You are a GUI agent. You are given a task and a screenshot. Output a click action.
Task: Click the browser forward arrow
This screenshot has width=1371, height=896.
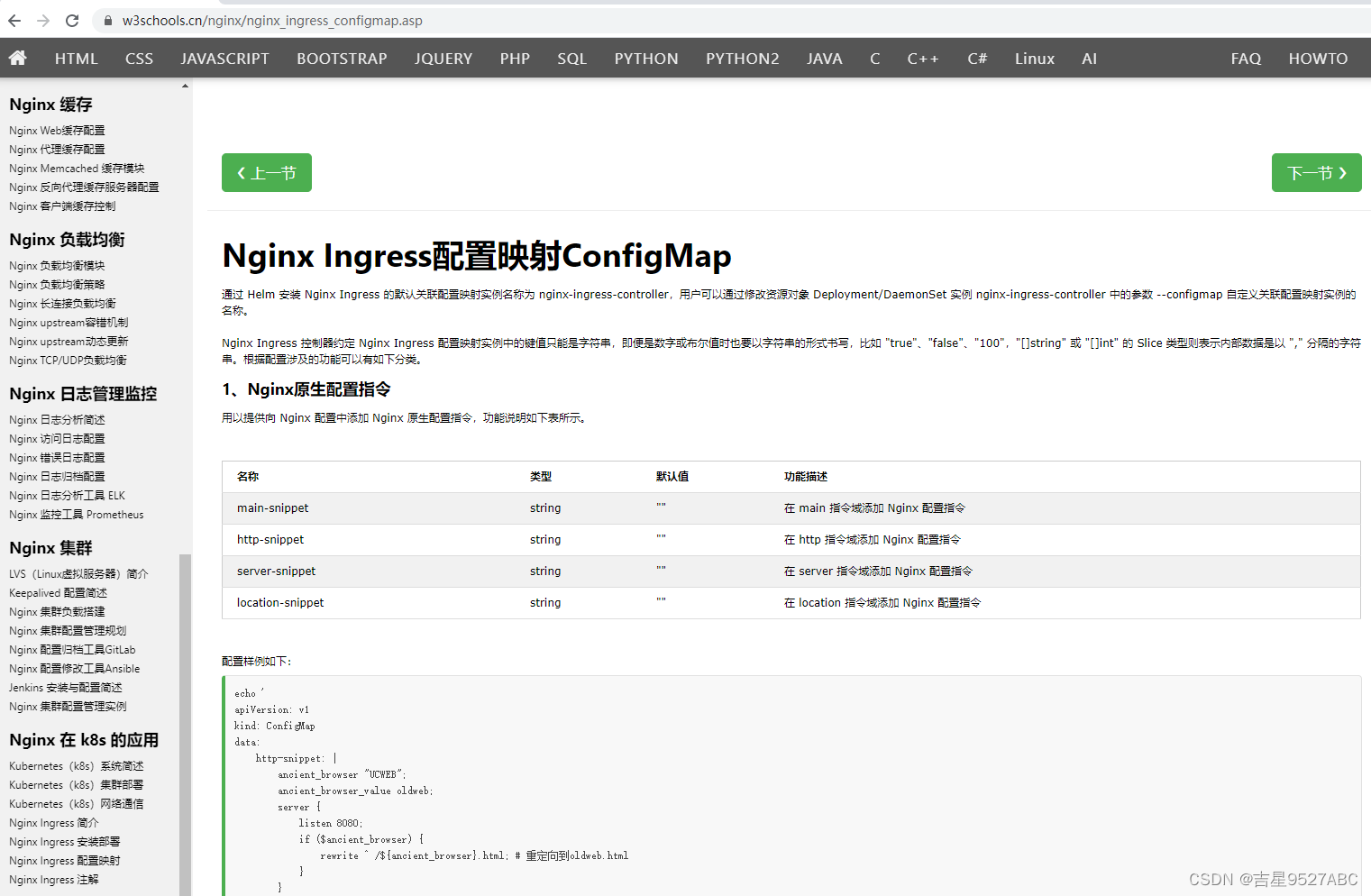pyautogui.click(x=43, y=20)
